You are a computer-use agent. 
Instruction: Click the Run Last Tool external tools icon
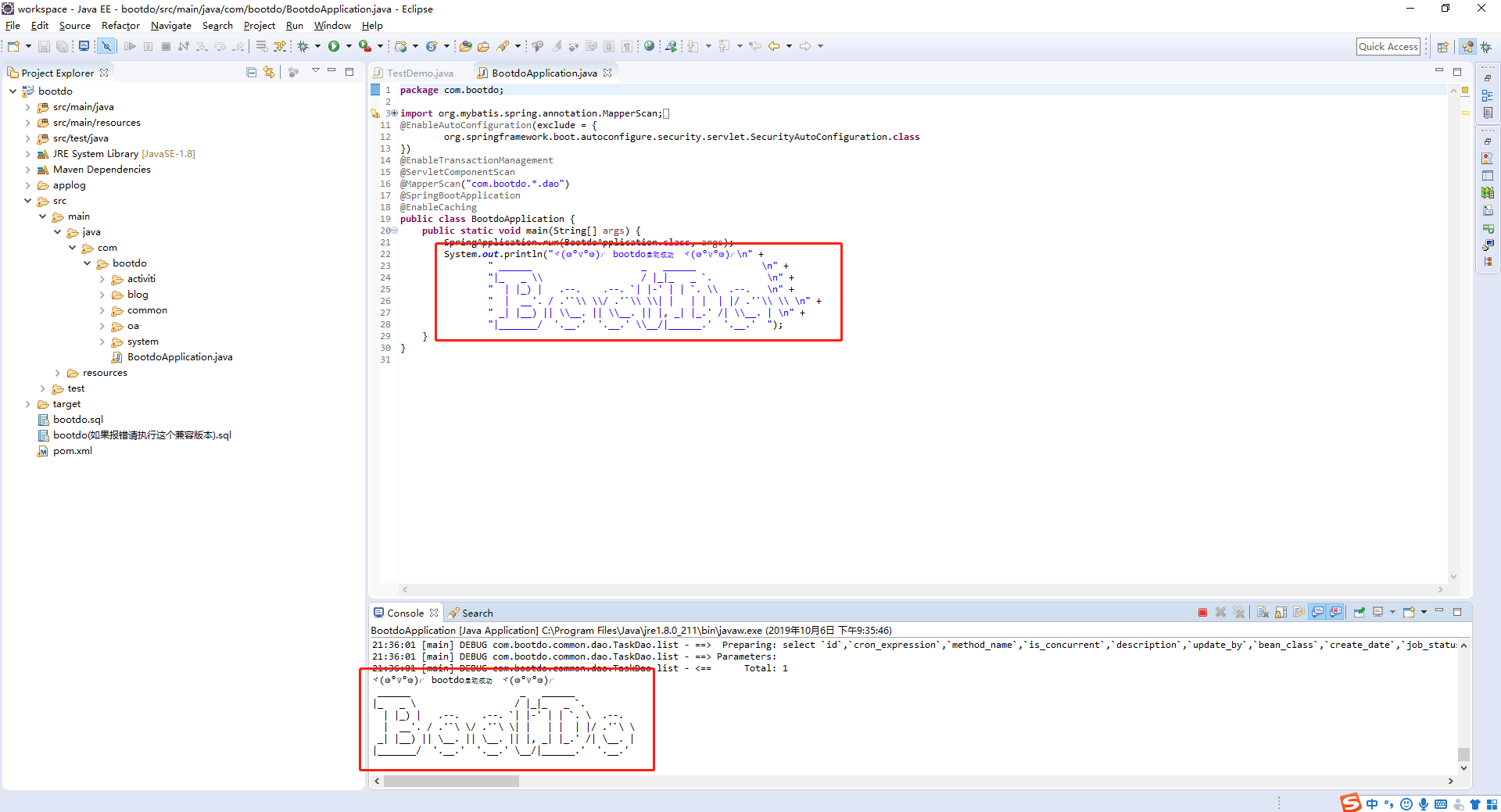[365, 46]
